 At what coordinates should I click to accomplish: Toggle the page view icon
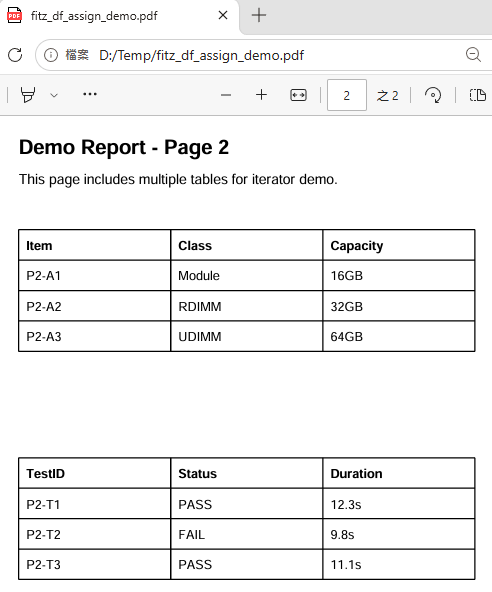point(478,95)
